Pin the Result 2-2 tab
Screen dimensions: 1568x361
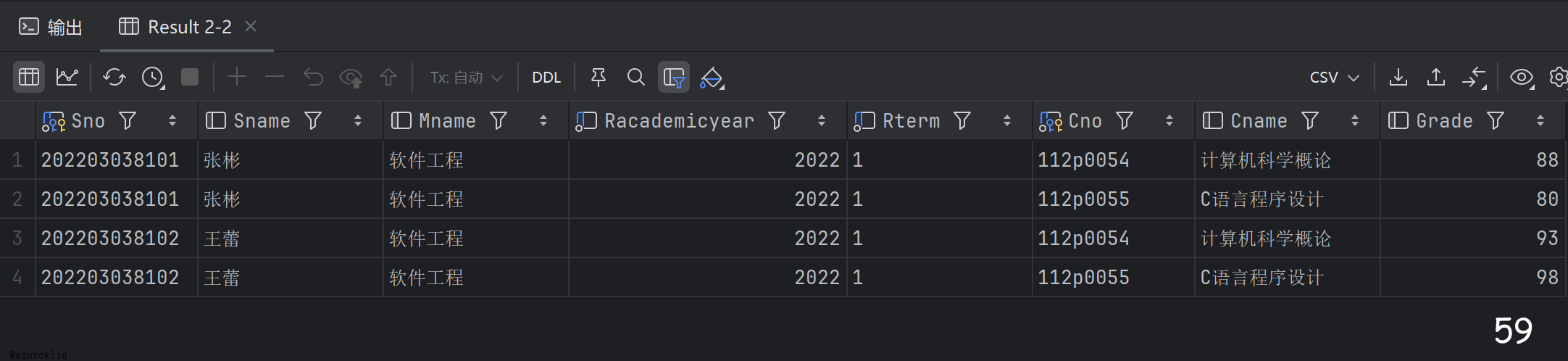599,77
